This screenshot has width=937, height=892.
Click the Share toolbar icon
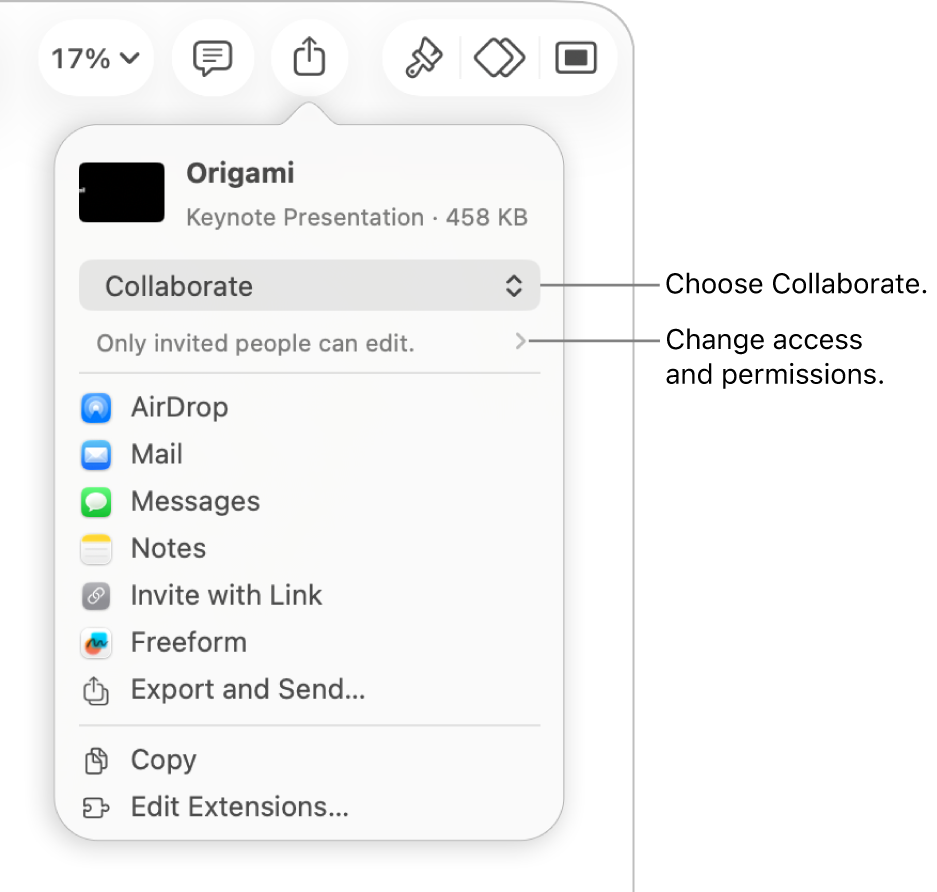point(309,57)
